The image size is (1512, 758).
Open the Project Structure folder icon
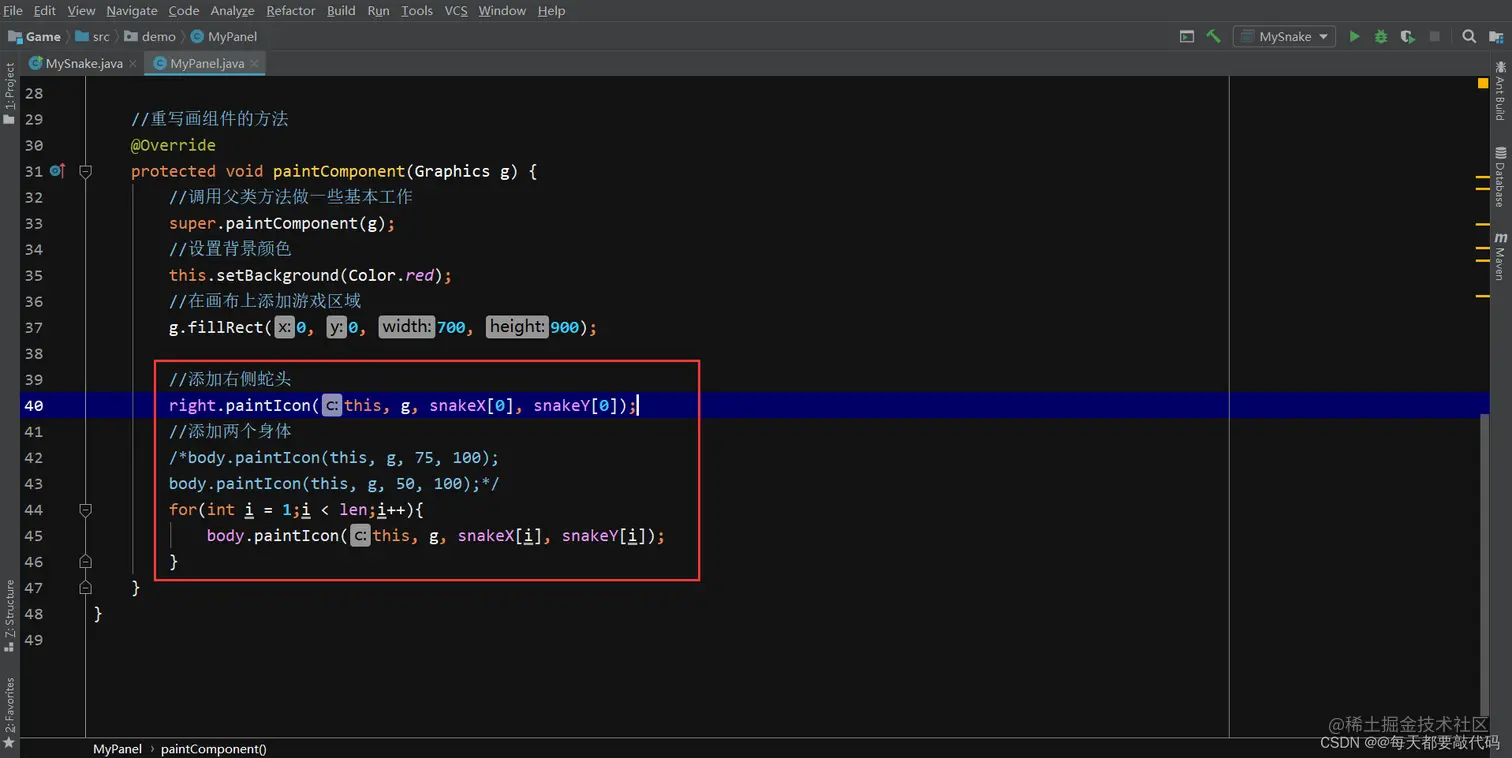coord(1495,37)
